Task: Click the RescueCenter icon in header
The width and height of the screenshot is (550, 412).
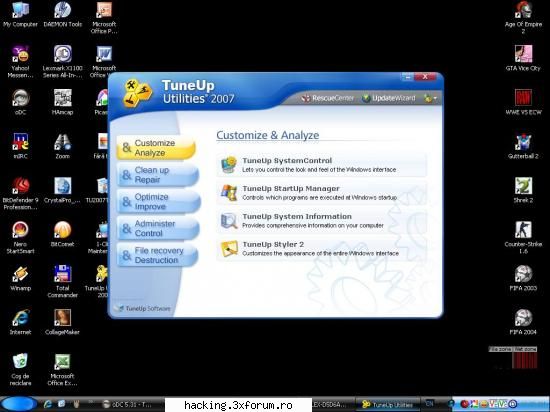Action: click(x=306, y=98)
